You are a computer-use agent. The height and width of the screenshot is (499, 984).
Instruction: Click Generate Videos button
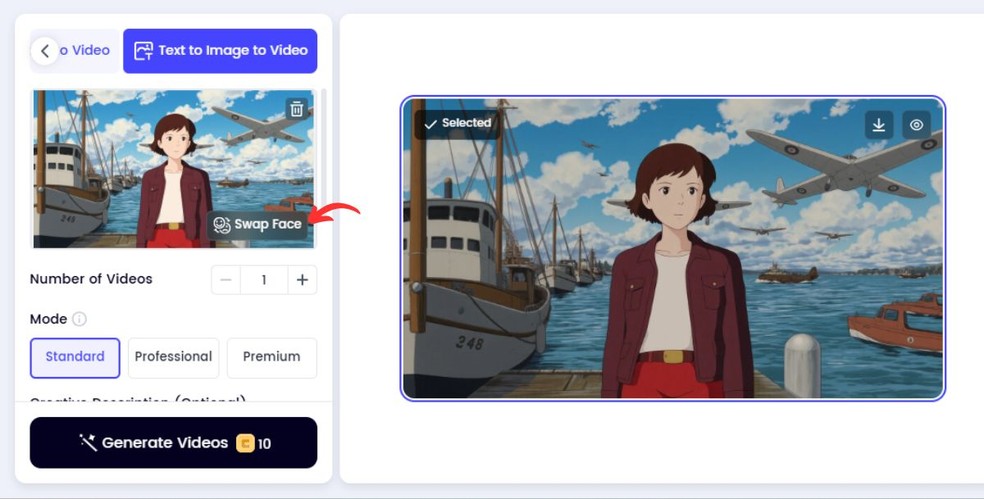174,443
